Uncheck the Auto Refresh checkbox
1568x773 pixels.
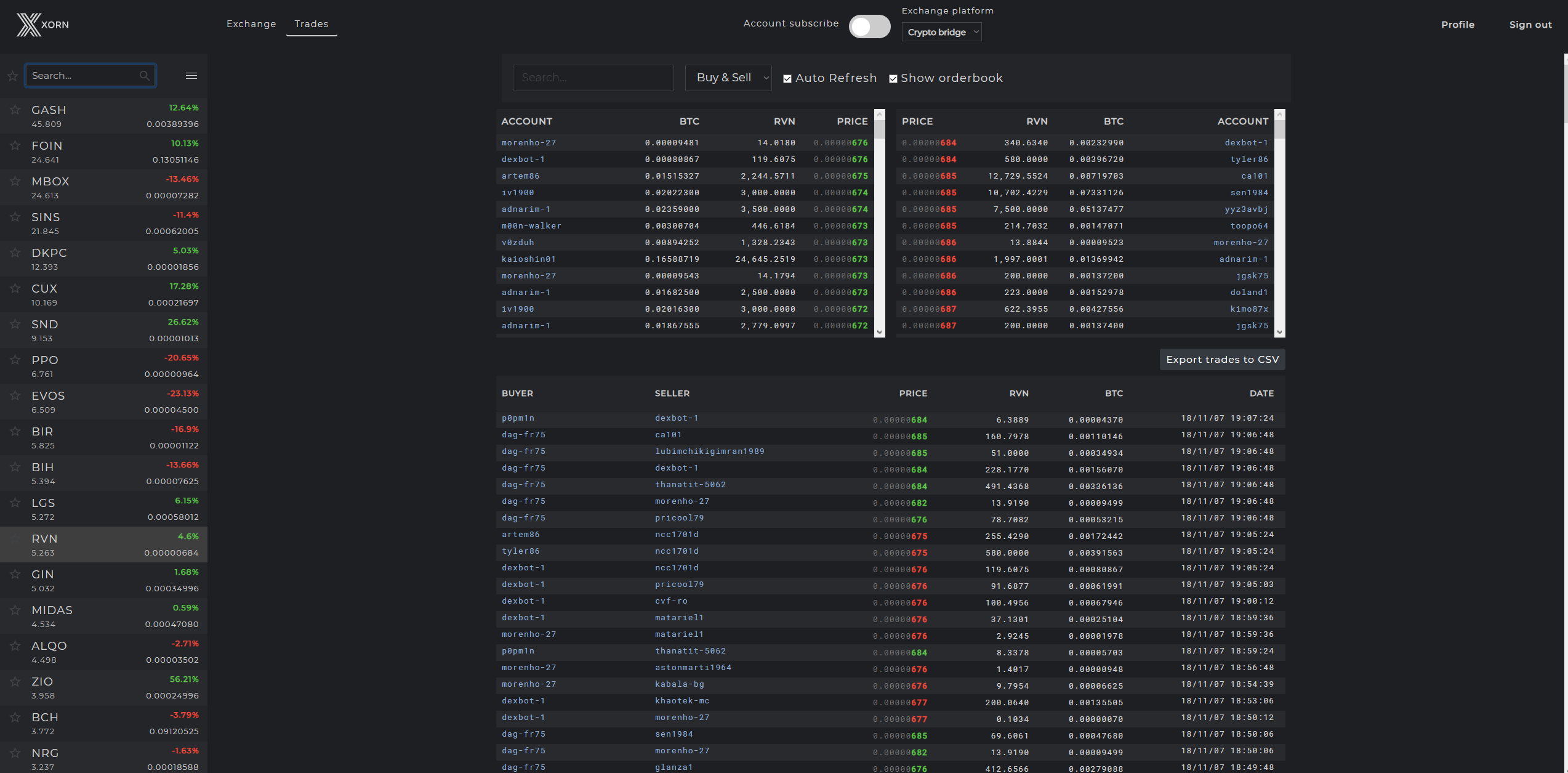point(787,79)
